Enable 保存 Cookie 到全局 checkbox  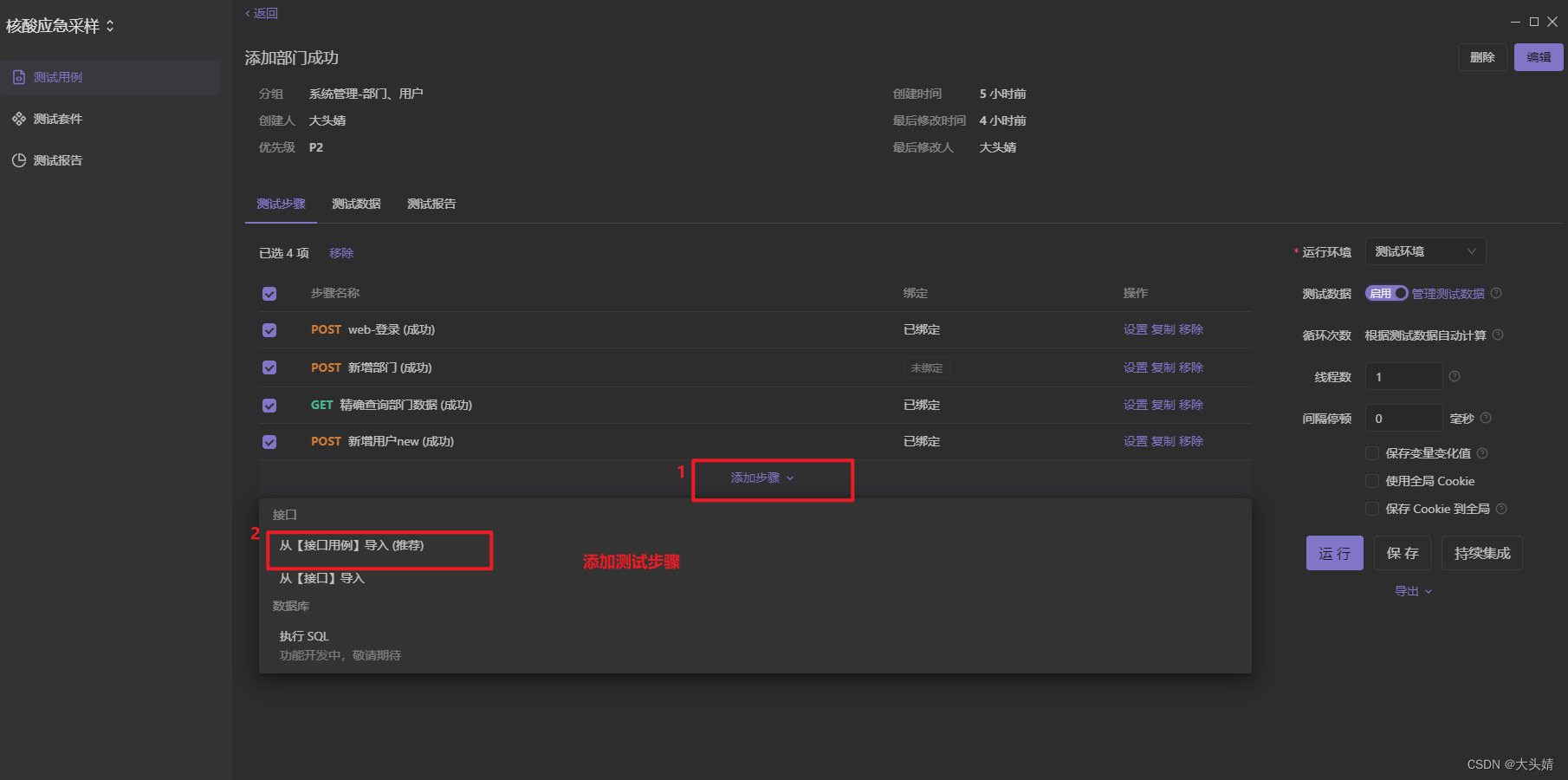tap(1372, 509)
